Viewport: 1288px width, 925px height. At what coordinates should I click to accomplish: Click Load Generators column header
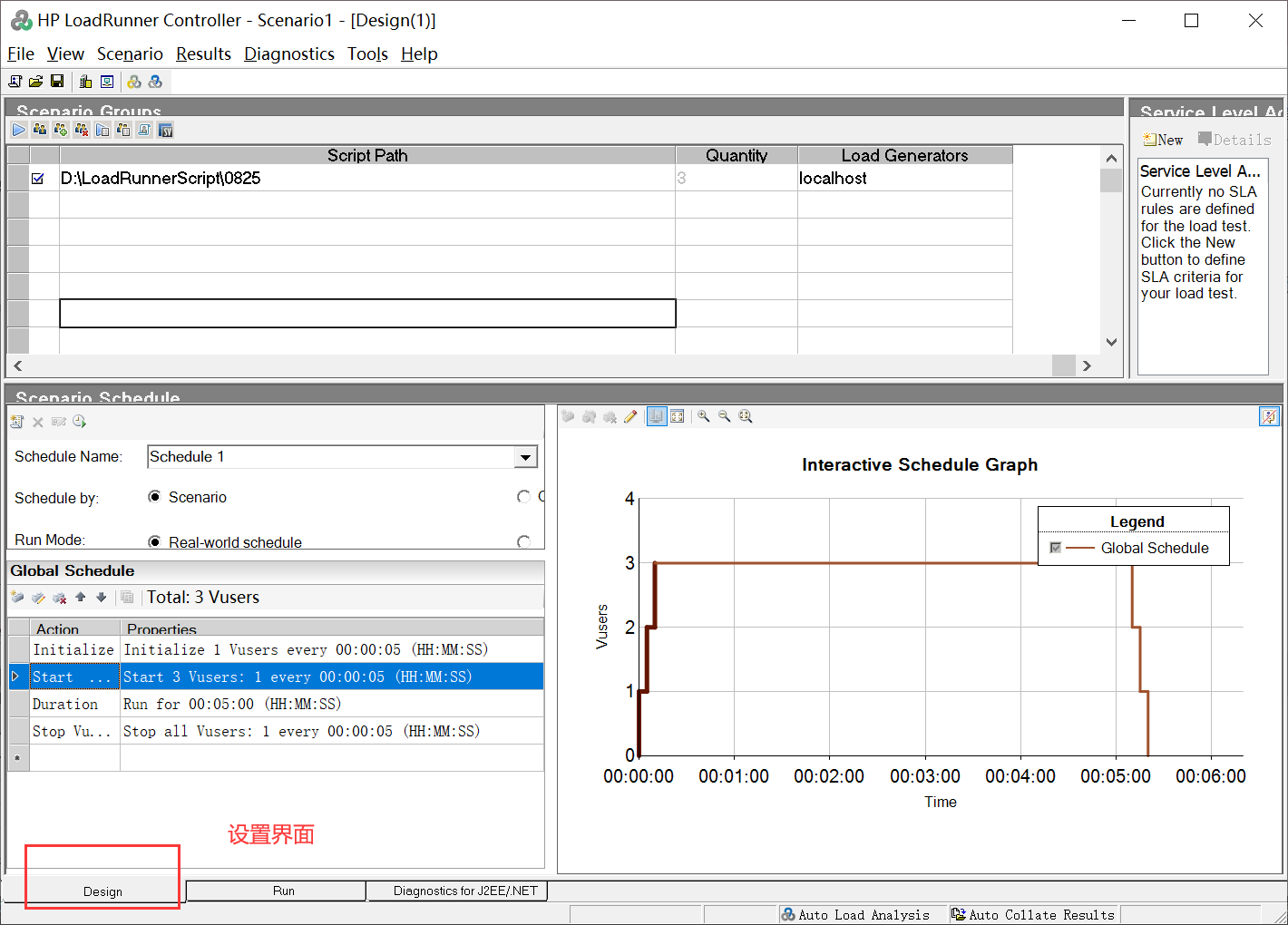904,155
